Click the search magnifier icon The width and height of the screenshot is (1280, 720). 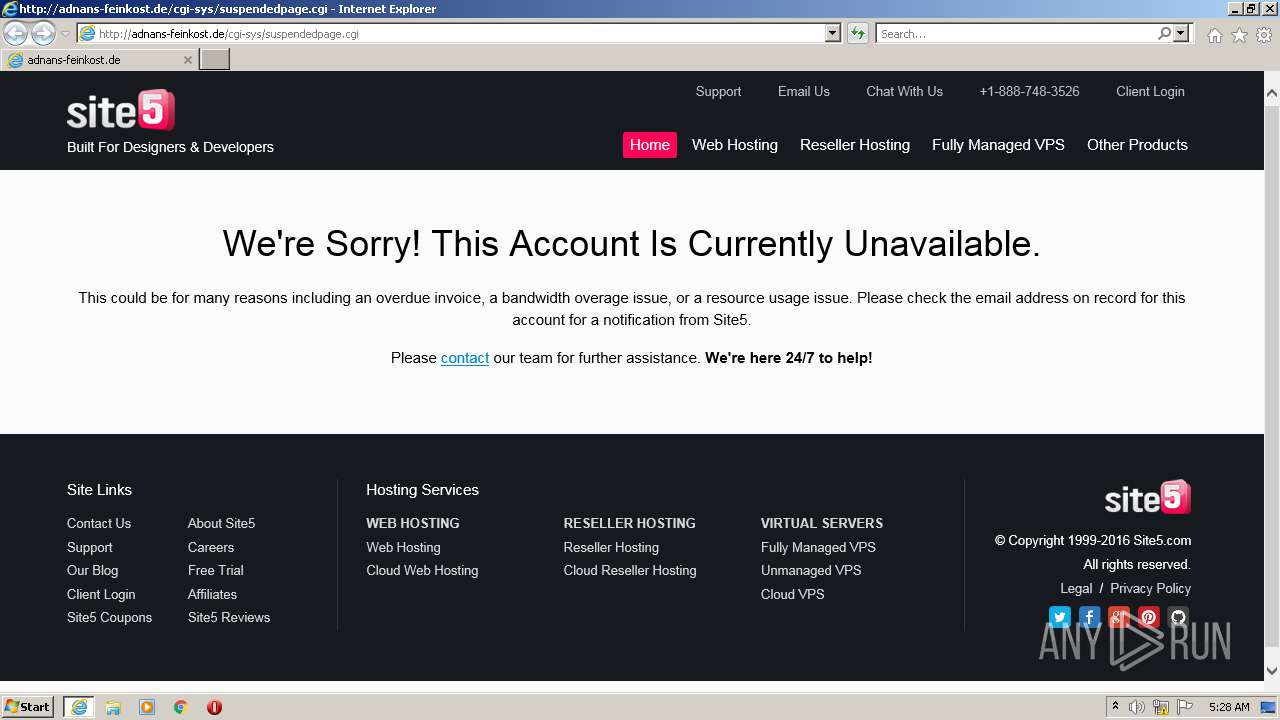[x=1164, y=34]
